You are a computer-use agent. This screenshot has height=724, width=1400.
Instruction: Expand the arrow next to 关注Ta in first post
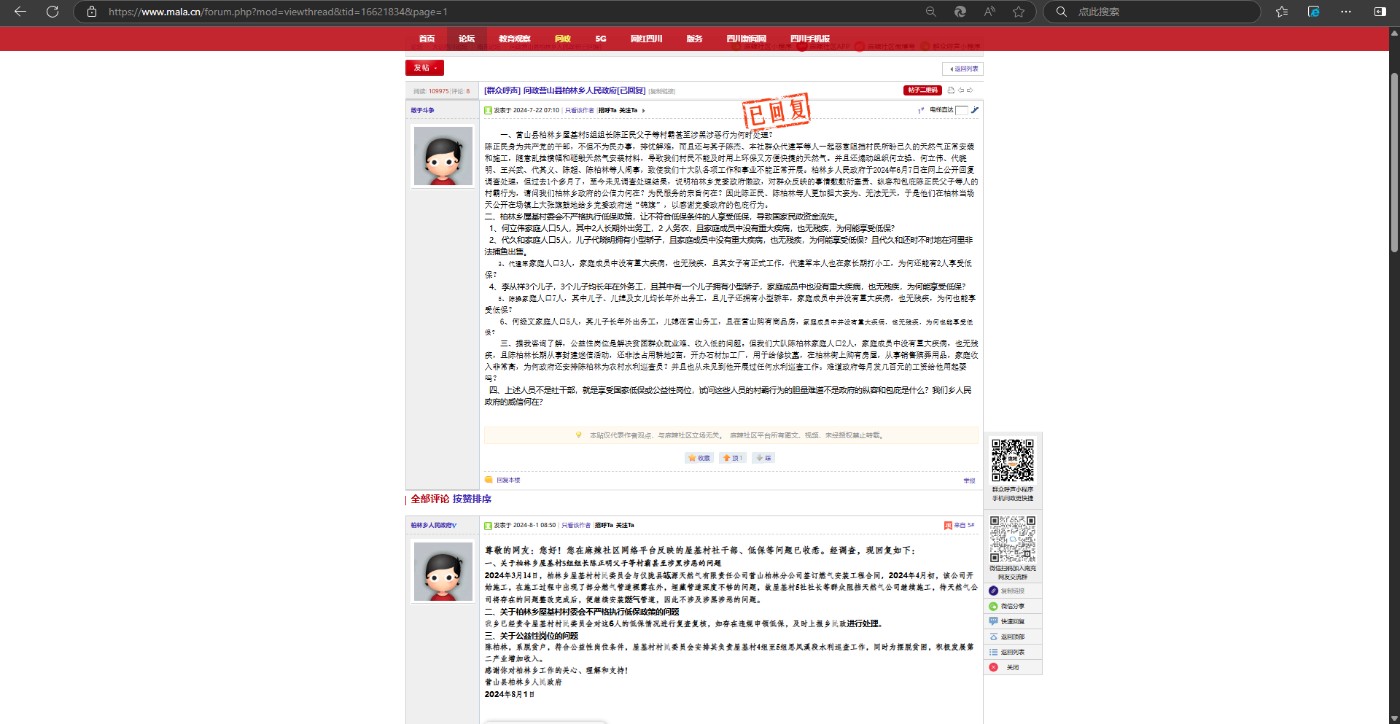coord(644,110)
